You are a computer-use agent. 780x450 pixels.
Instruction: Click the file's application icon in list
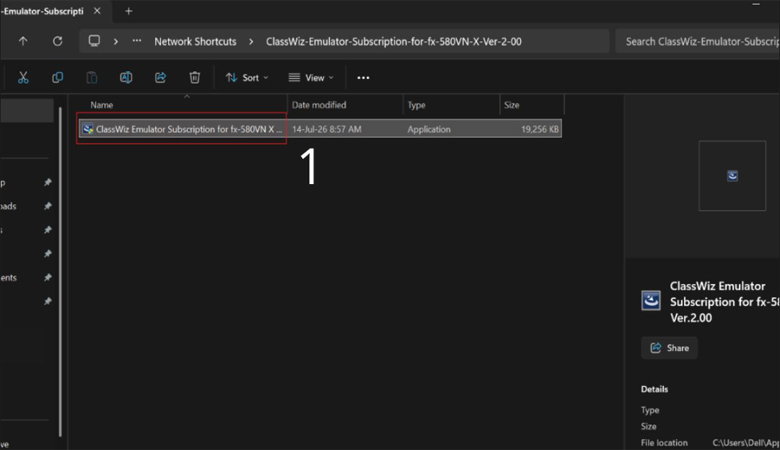[88, 129]
